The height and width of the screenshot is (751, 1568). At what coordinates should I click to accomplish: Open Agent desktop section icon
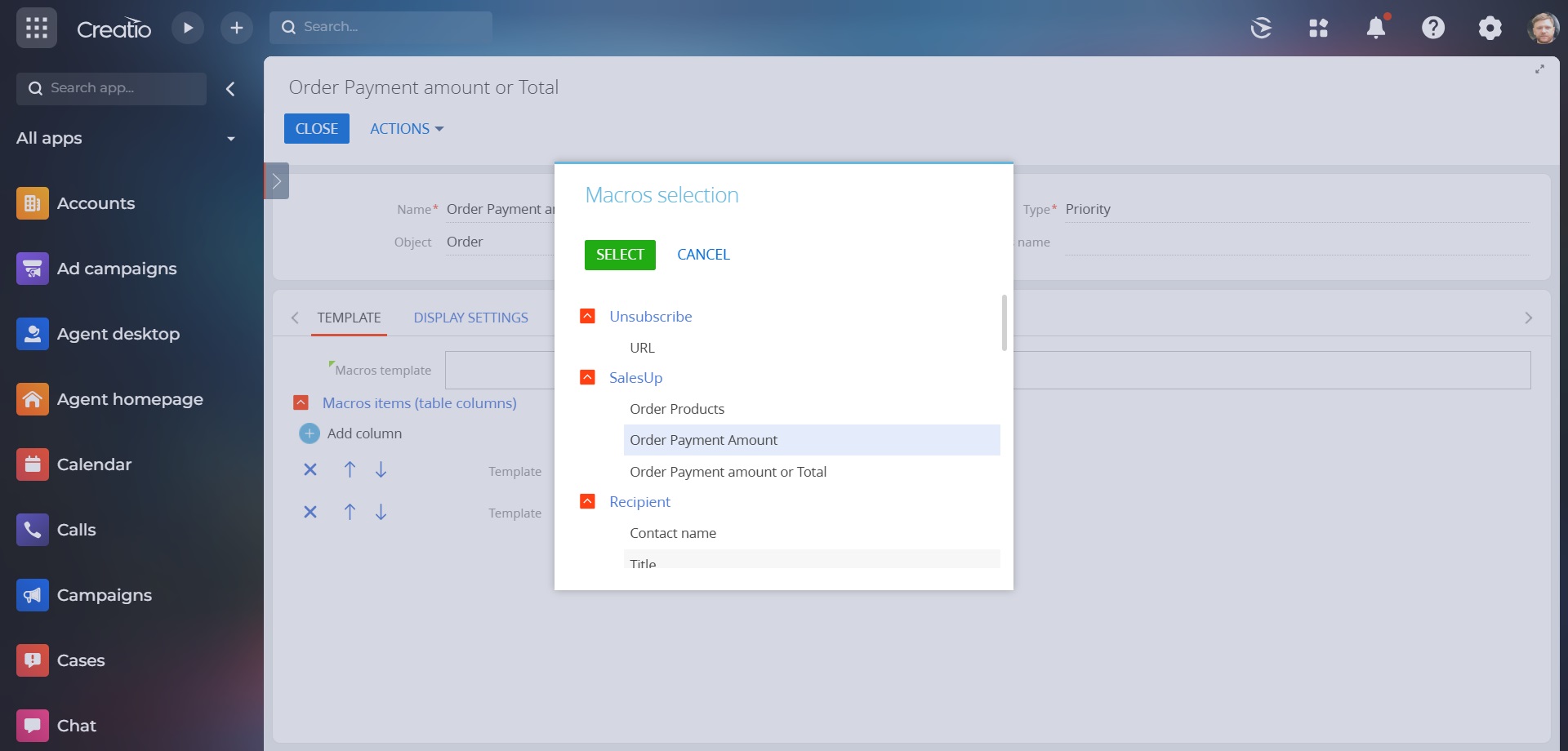point(33,334)
